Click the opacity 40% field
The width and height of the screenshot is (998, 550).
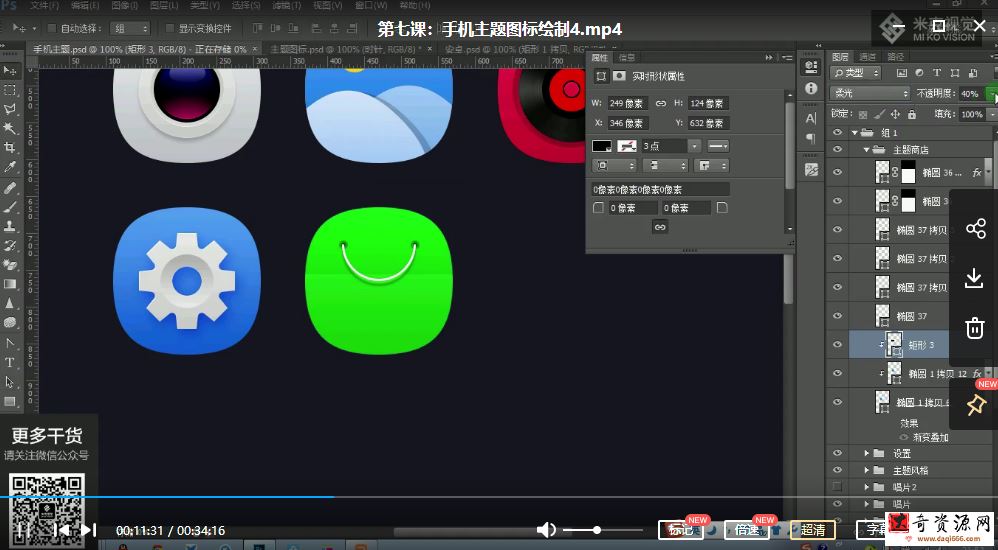point(970,94)
